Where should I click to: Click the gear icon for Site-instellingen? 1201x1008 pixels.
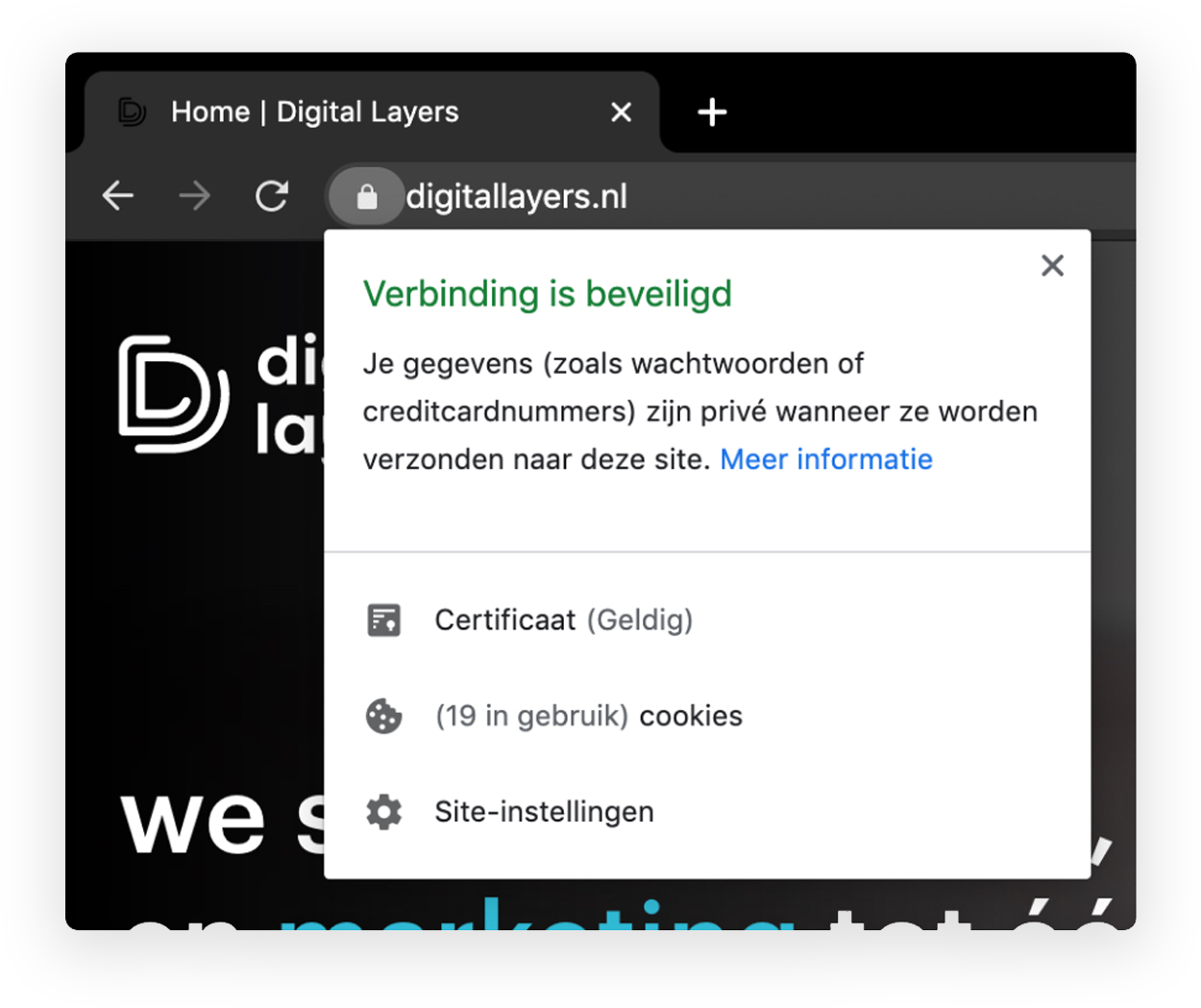click(383, 812)
